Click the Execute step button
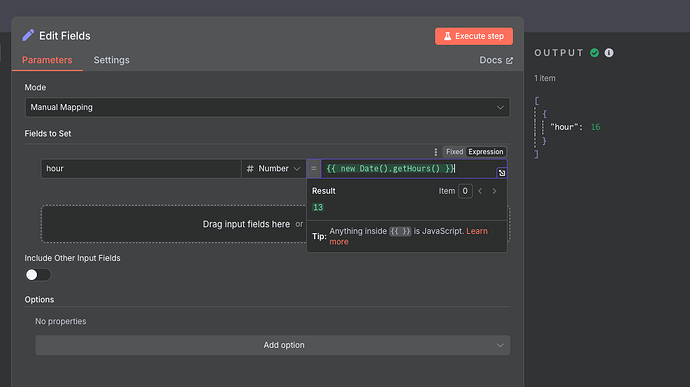The height and width of the screenshot is (387, 690). tap(474, 36)
